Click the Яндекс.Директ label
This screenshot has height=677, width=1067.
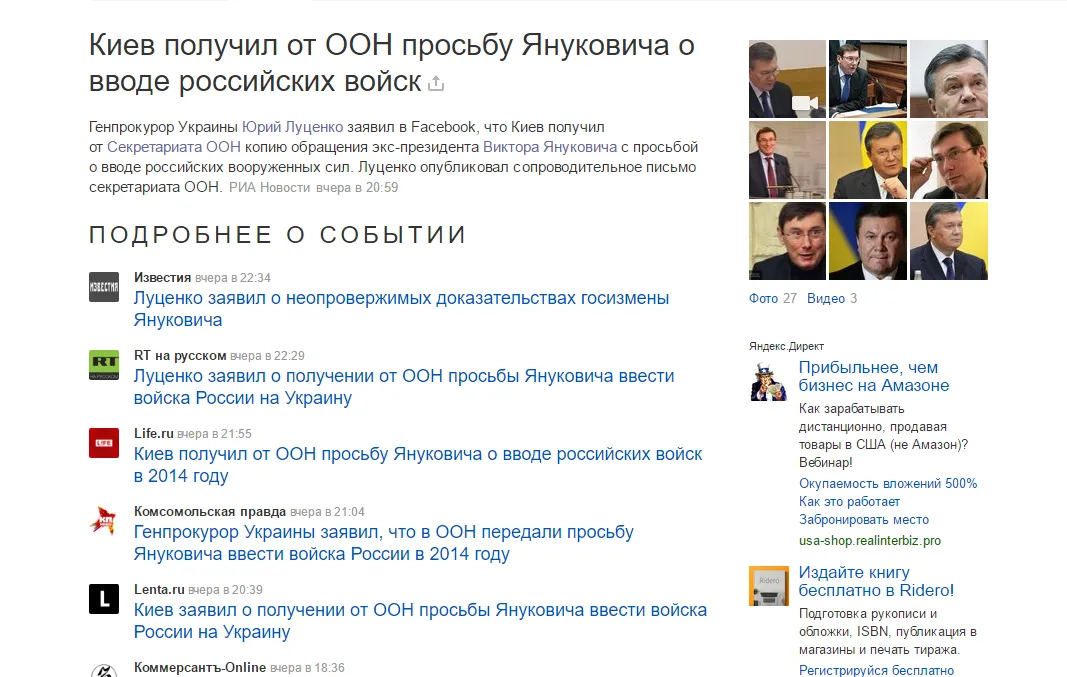786,346
